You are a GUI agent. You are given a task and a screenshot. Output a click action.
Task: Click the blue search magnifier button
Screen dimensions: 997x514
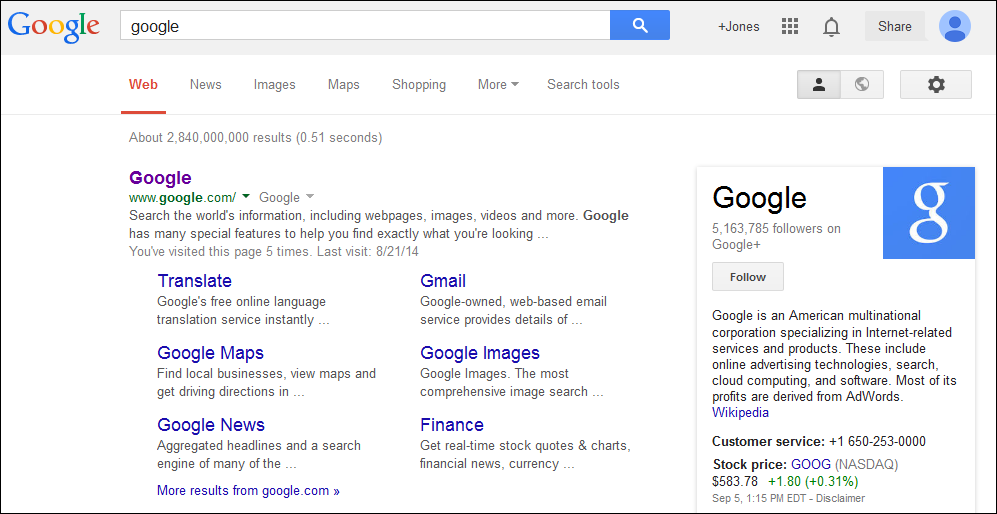click(640, 26)
